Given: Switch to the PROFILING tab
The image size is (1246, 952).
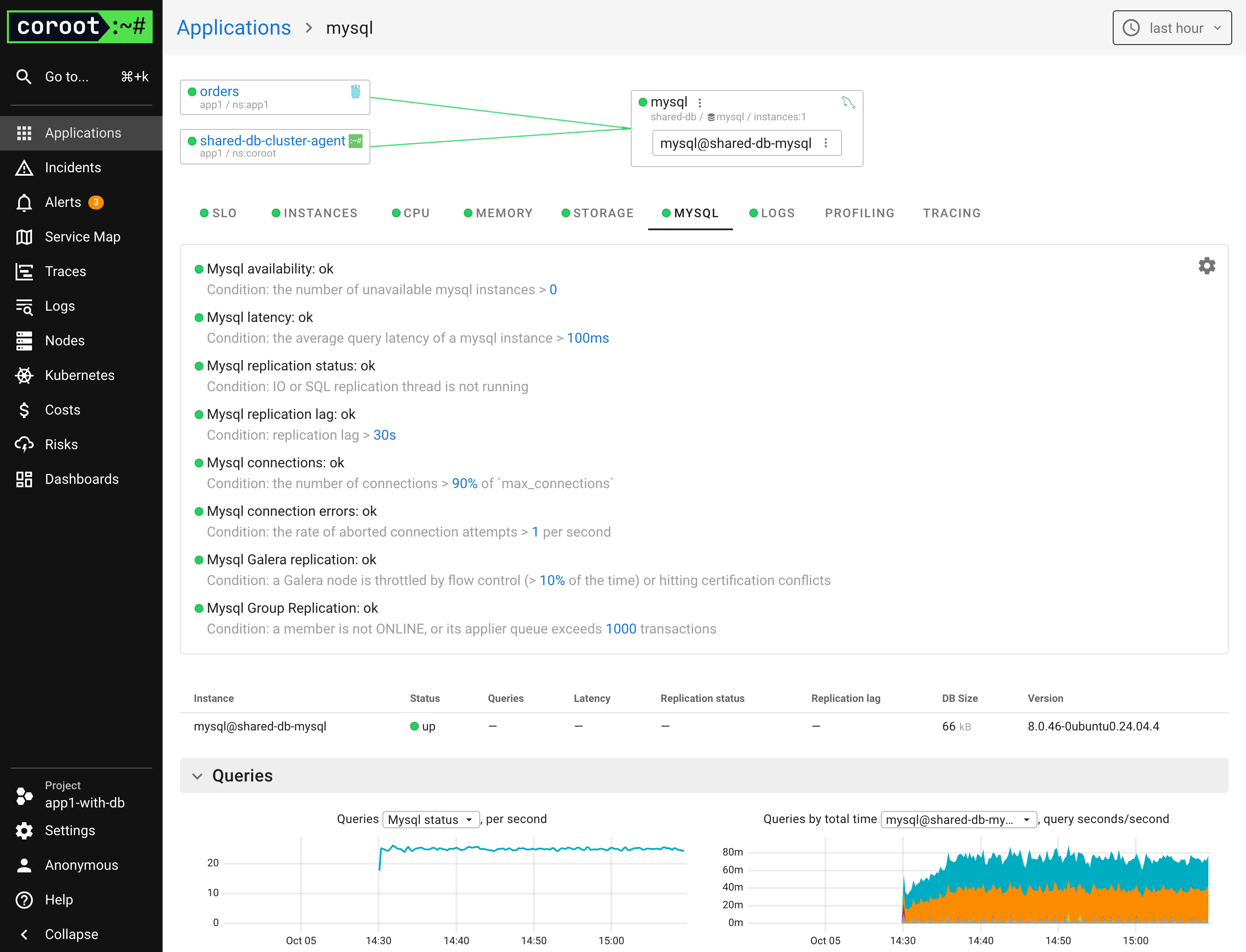Looking at the screenshot, I should tap(860, 213).
